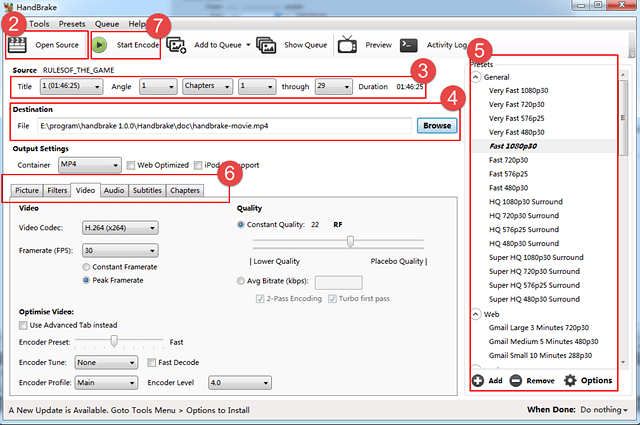
Task: Click the presets list scrollbar
Action: pyautogui.click(x=623, y=118)
